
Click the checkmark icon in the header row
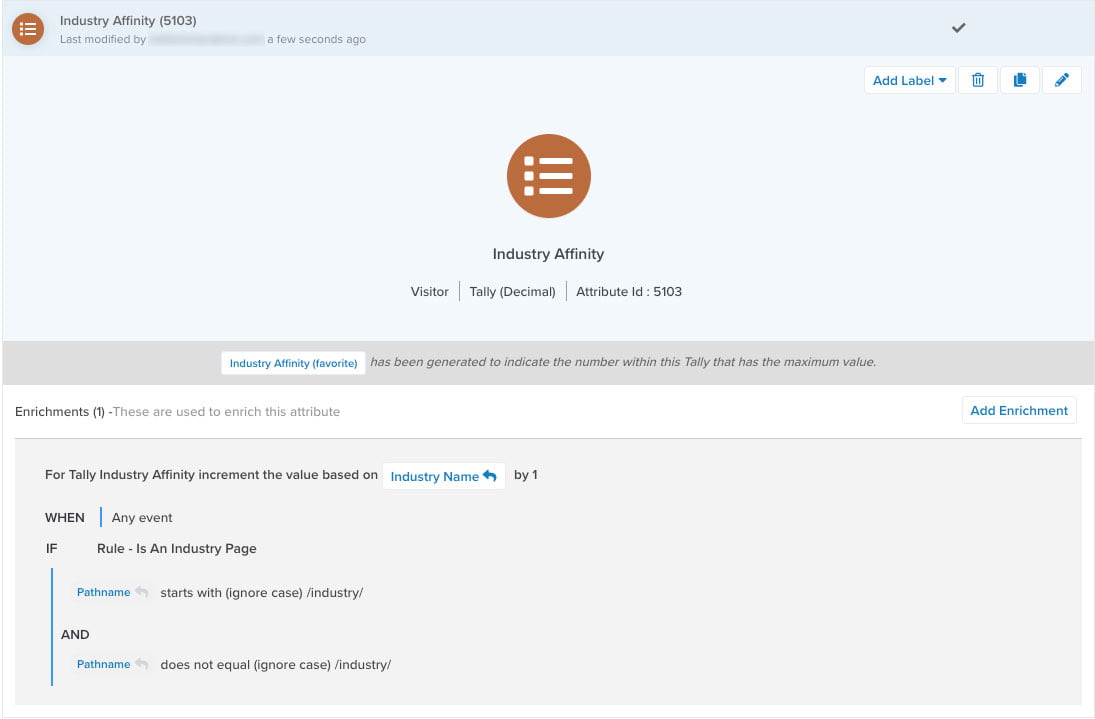(x=958, y=28)
